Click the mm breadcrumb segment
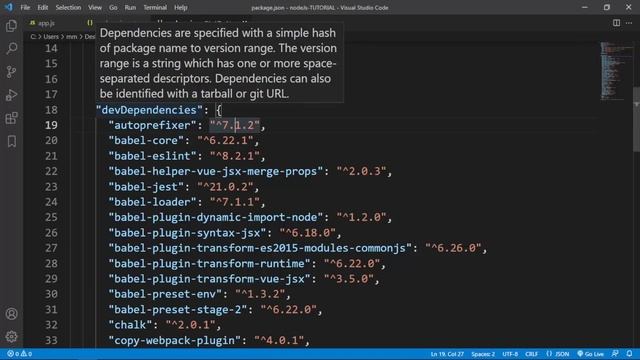This screenshot has width=640, height=360. coord(71,37)
